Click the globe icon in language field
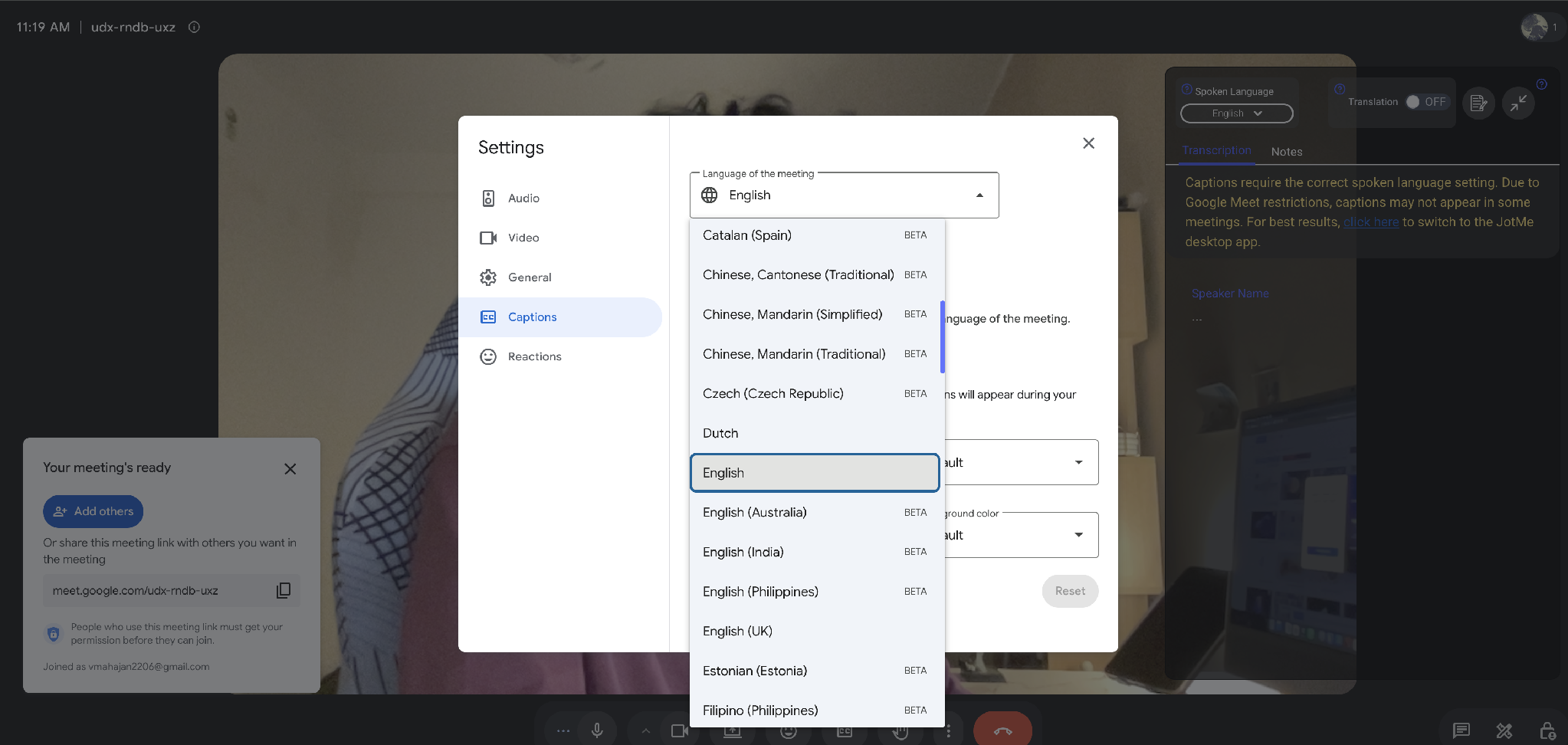 pyautogui.click(x=710, y=195)
